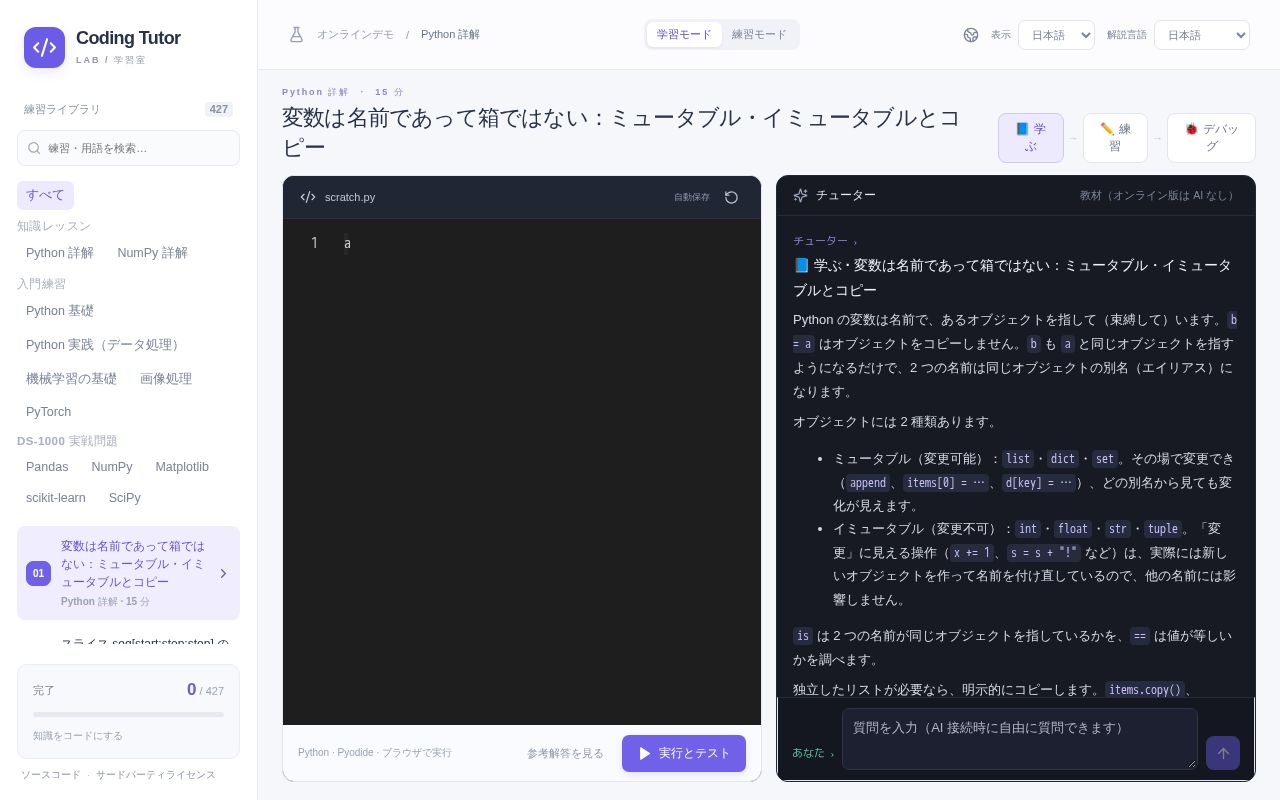Click the Coding Tutor logo icon
This screenshot has height=800, width=1280.
click(x=44, y=47)
